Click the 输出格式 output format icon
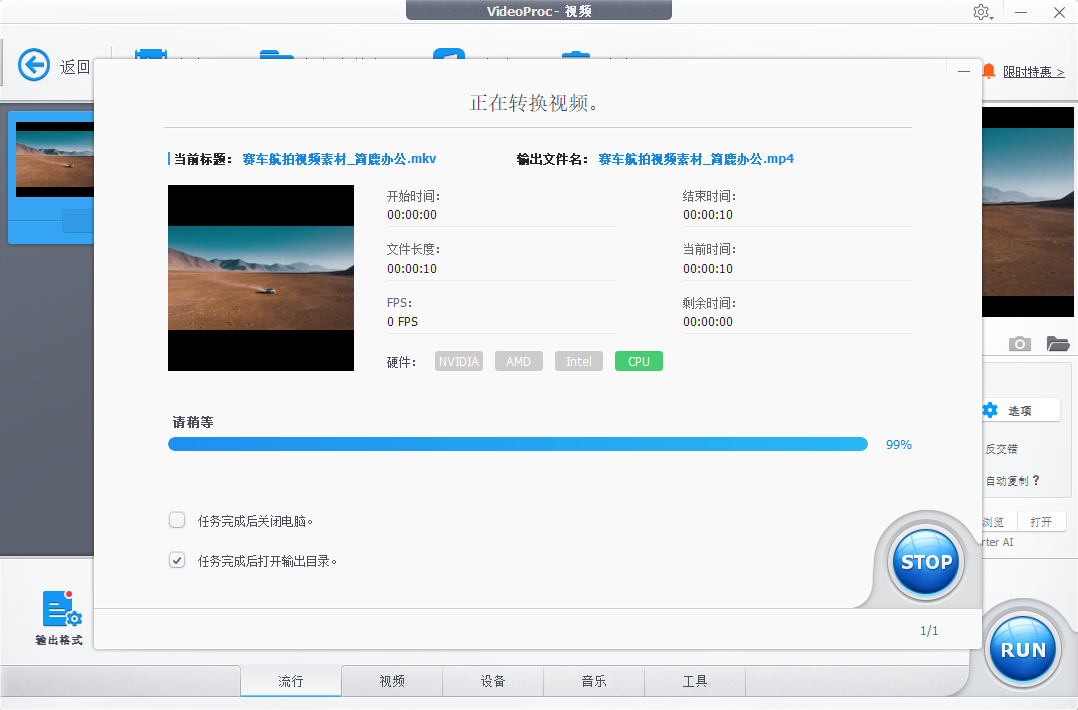 59,610
